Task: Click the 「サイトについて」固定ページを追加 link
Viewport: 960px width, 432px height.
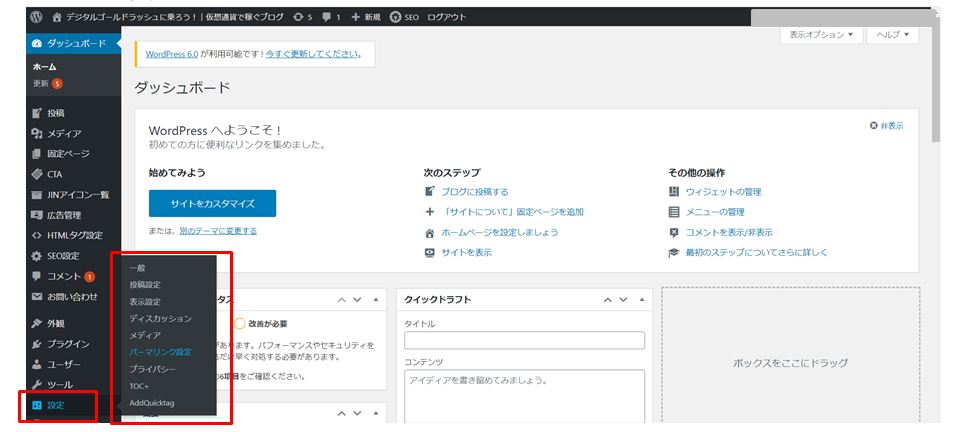Action: pos(512,212)
